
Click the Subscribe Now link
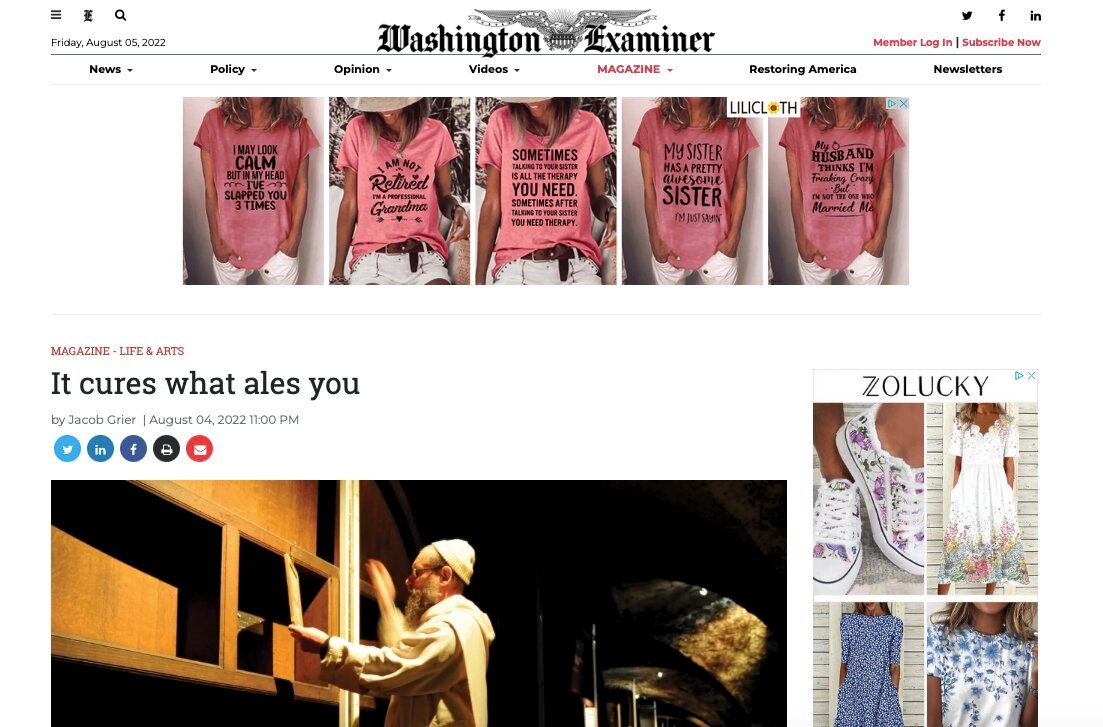[x=1001, y=42]
